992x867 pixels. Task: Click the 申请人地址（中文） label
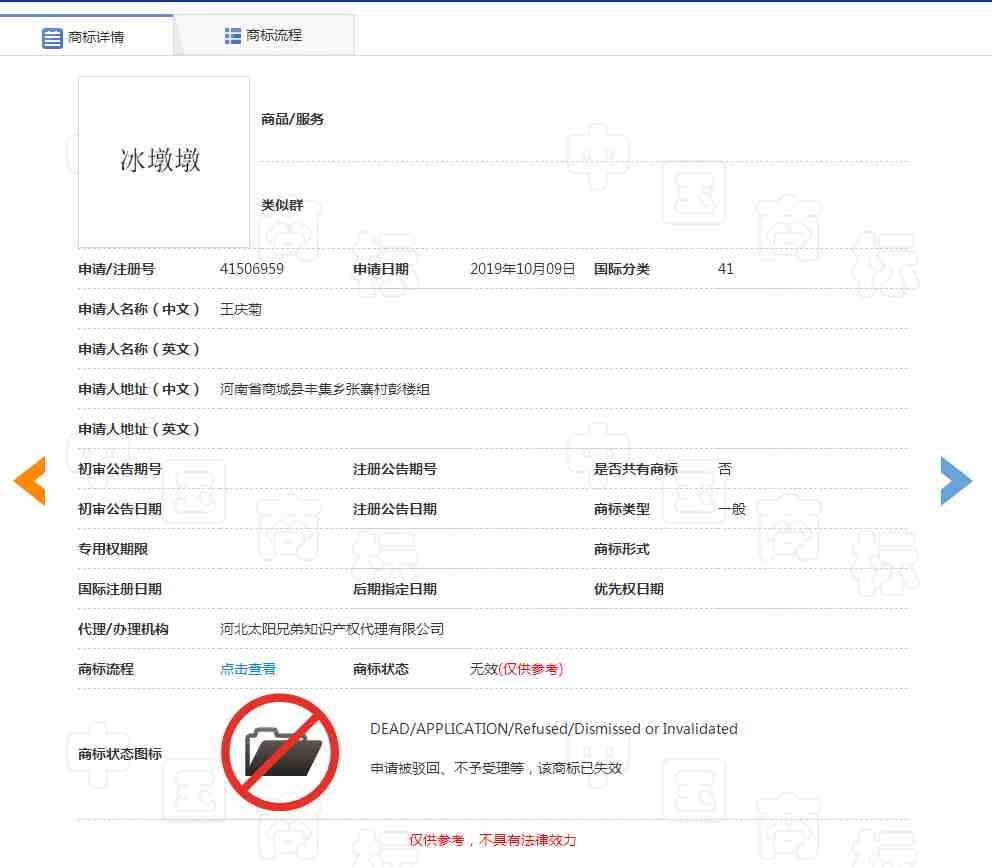coord(139,389)
